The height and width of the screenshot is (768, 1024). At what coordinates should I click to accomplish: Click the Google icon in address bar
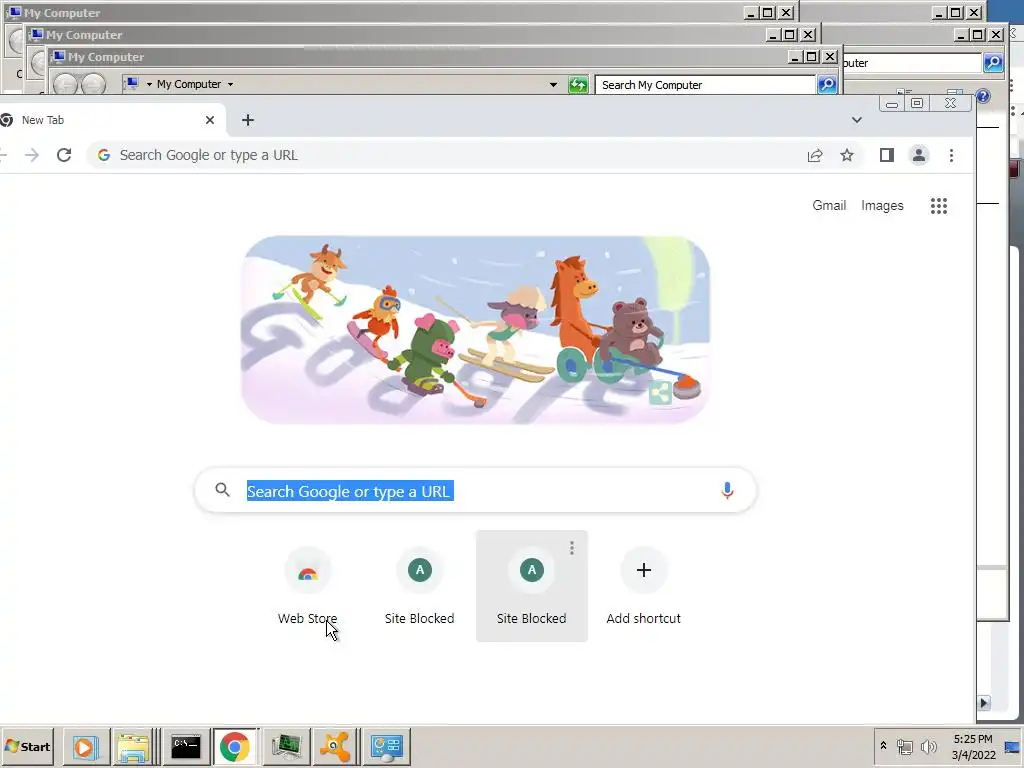coord(104,155)
